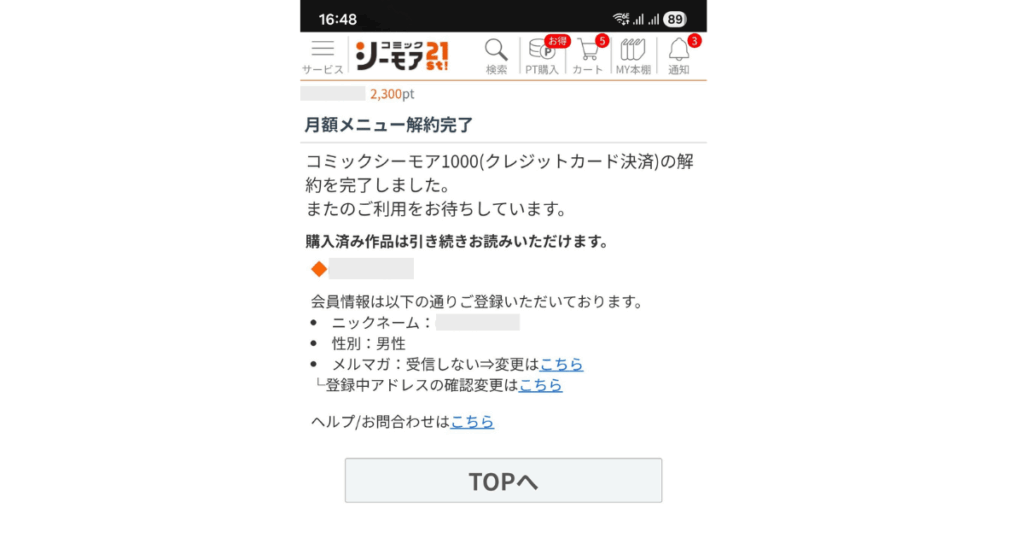Click the 2,300pt points balance
The height and width of the screenshot is (538, 1024).
point(392,94)
